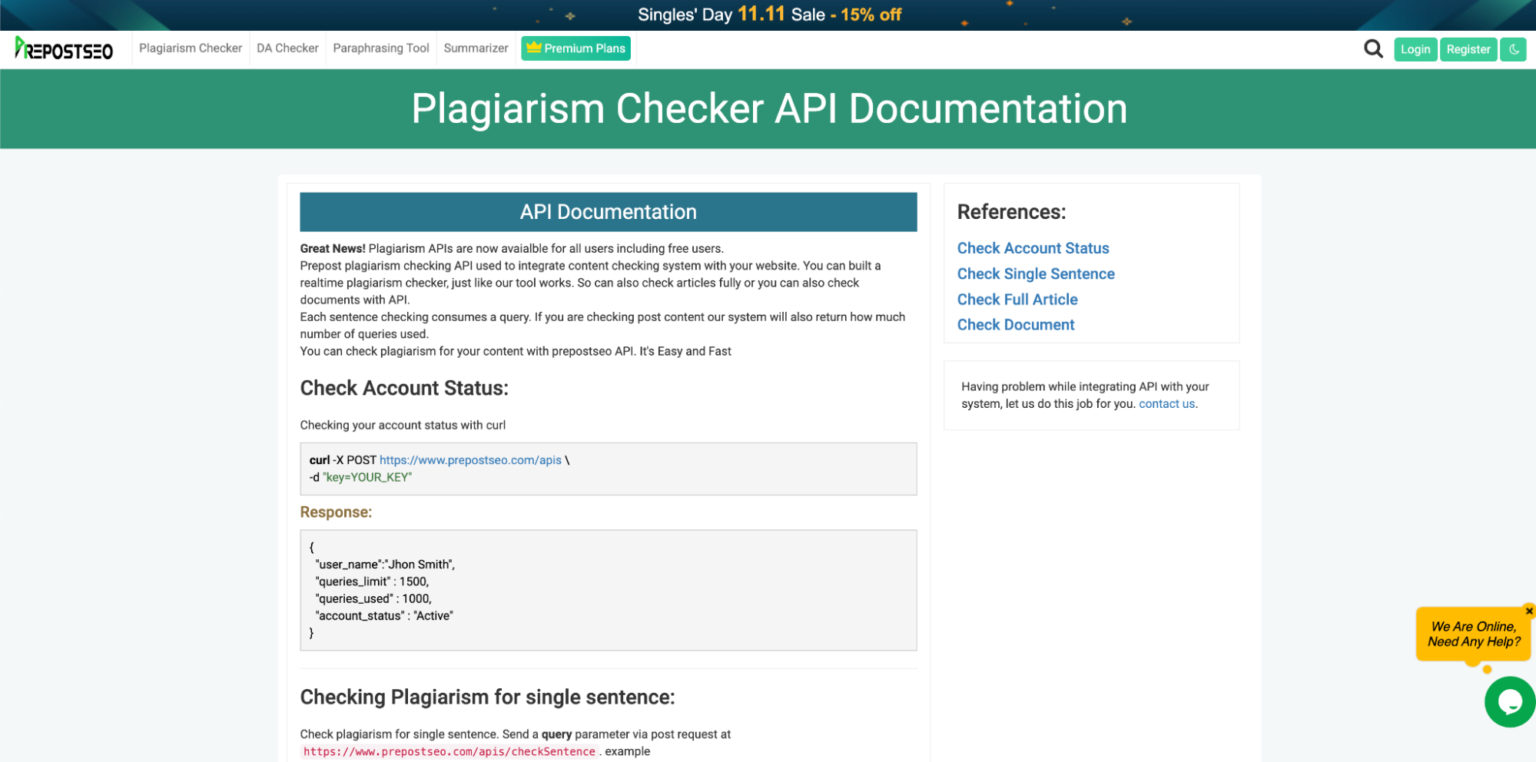Viewport: 1536px width, 762px height.
Task: Jump to Check Document reference
Action: pyautogui.click(x=1016, y=325)
